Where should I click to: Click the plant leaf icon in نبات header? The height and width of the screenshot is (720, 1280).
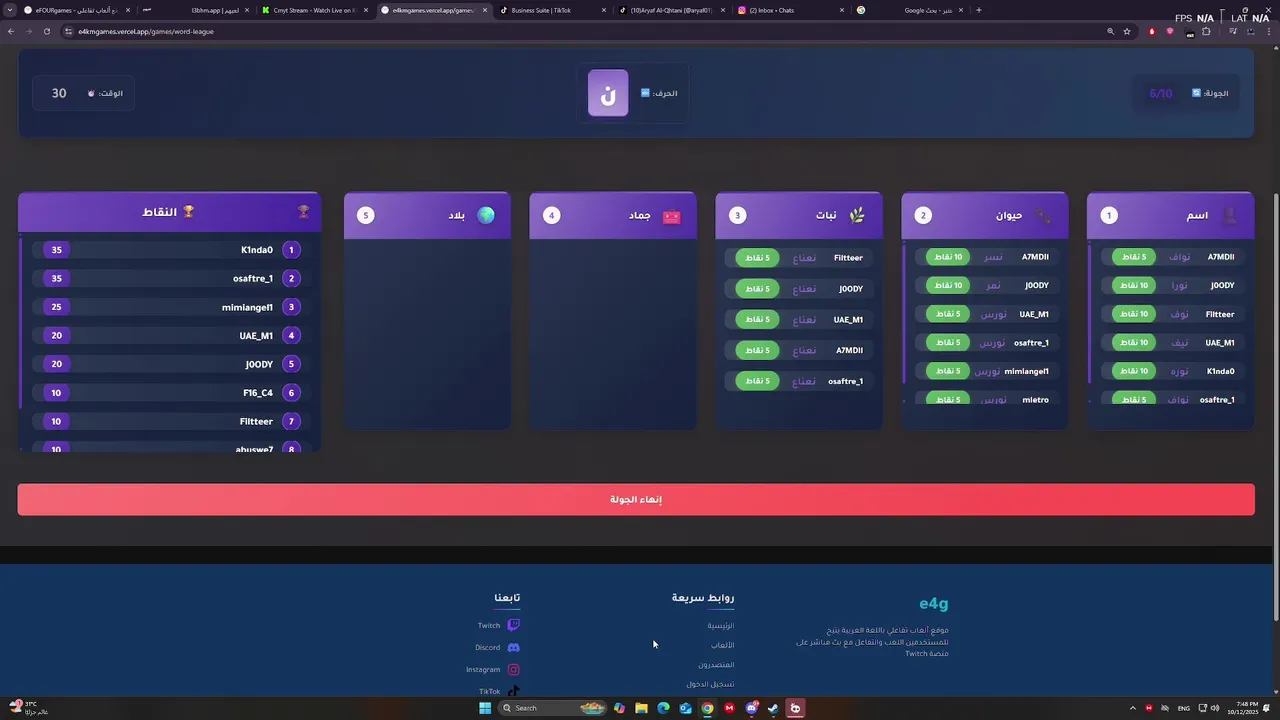pyautogui.click(x=857, y=215)
